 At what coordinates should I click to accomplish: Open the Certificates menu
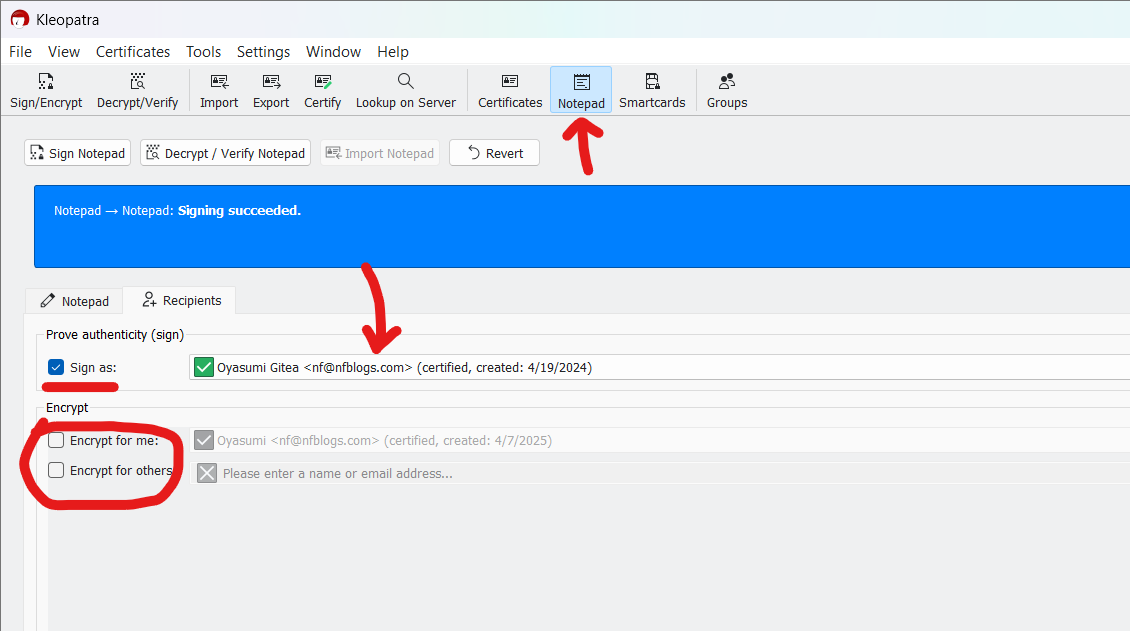pos(133,52)
